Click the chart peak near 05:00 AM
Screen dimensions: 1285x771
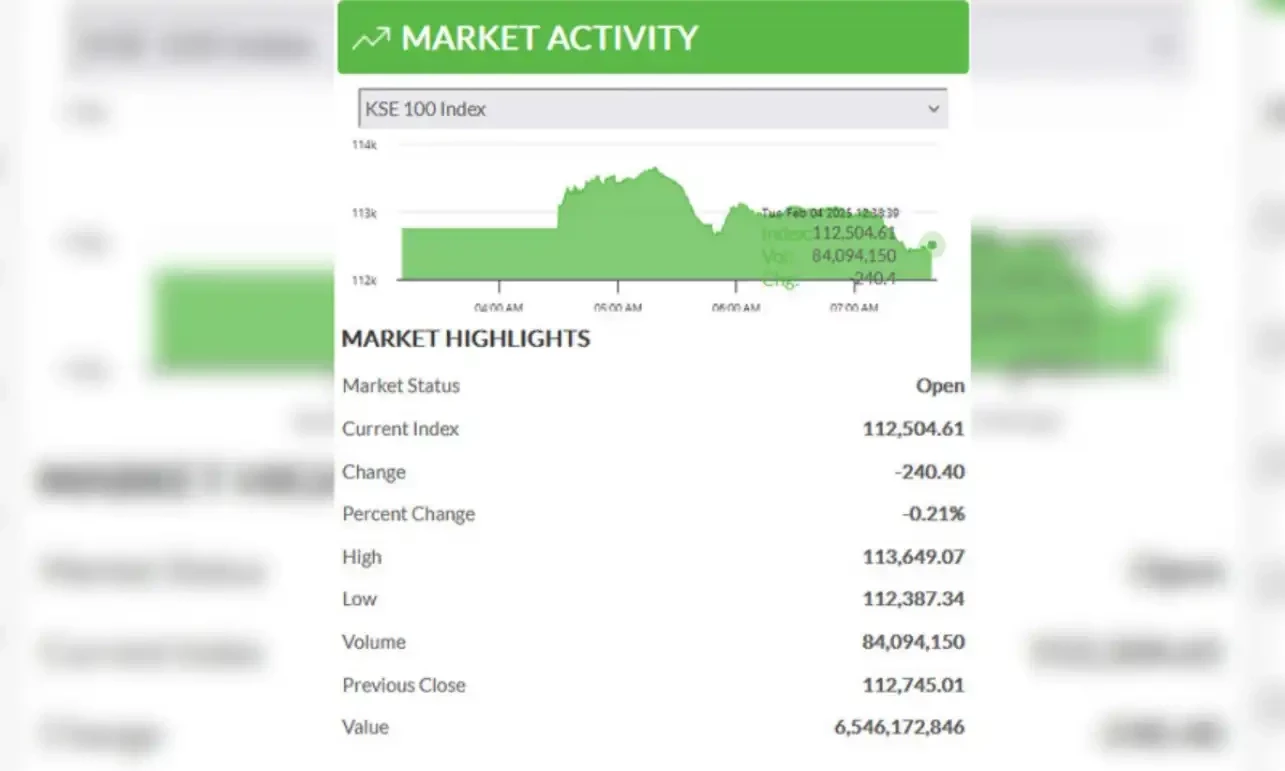pyautogui.click(x=655, y=169)
